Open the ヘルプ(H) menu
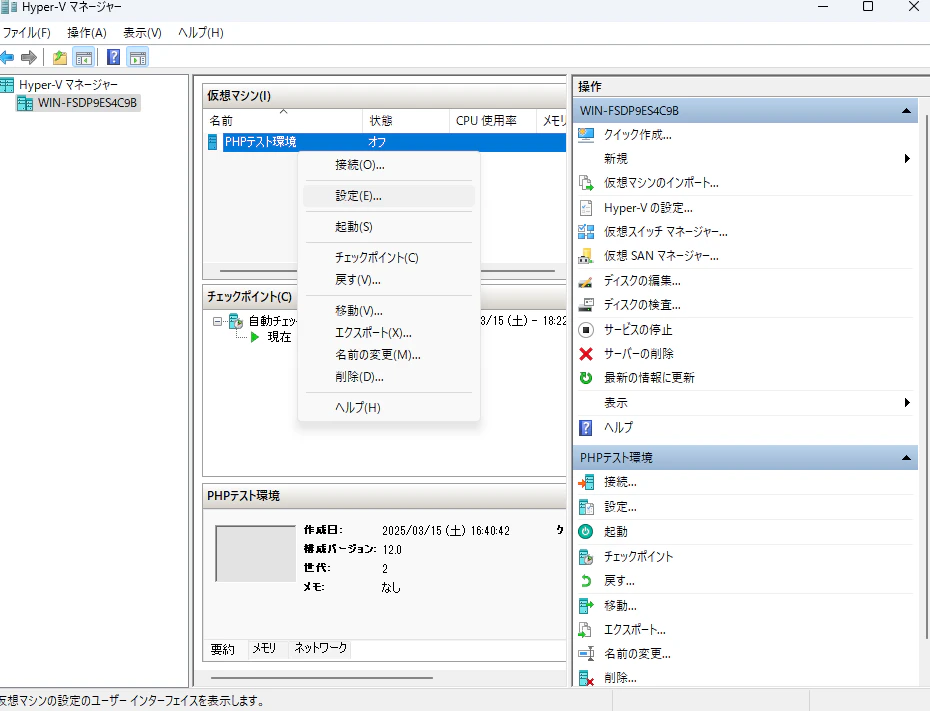The width and height of the screenshot is (930, 711). click(x=200, y=33)
